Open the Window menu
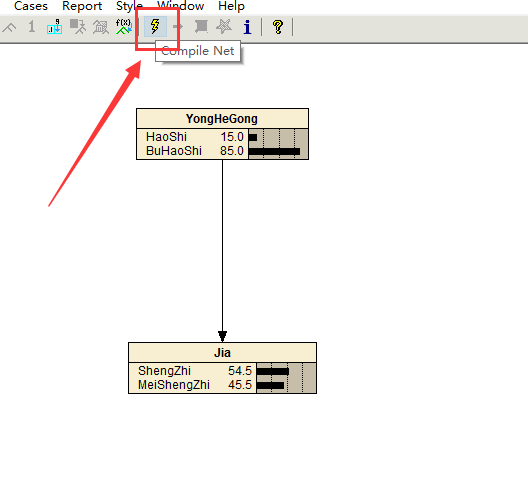Image resolution: width=528 pixels, height=488 pixels. coord(180,6)
